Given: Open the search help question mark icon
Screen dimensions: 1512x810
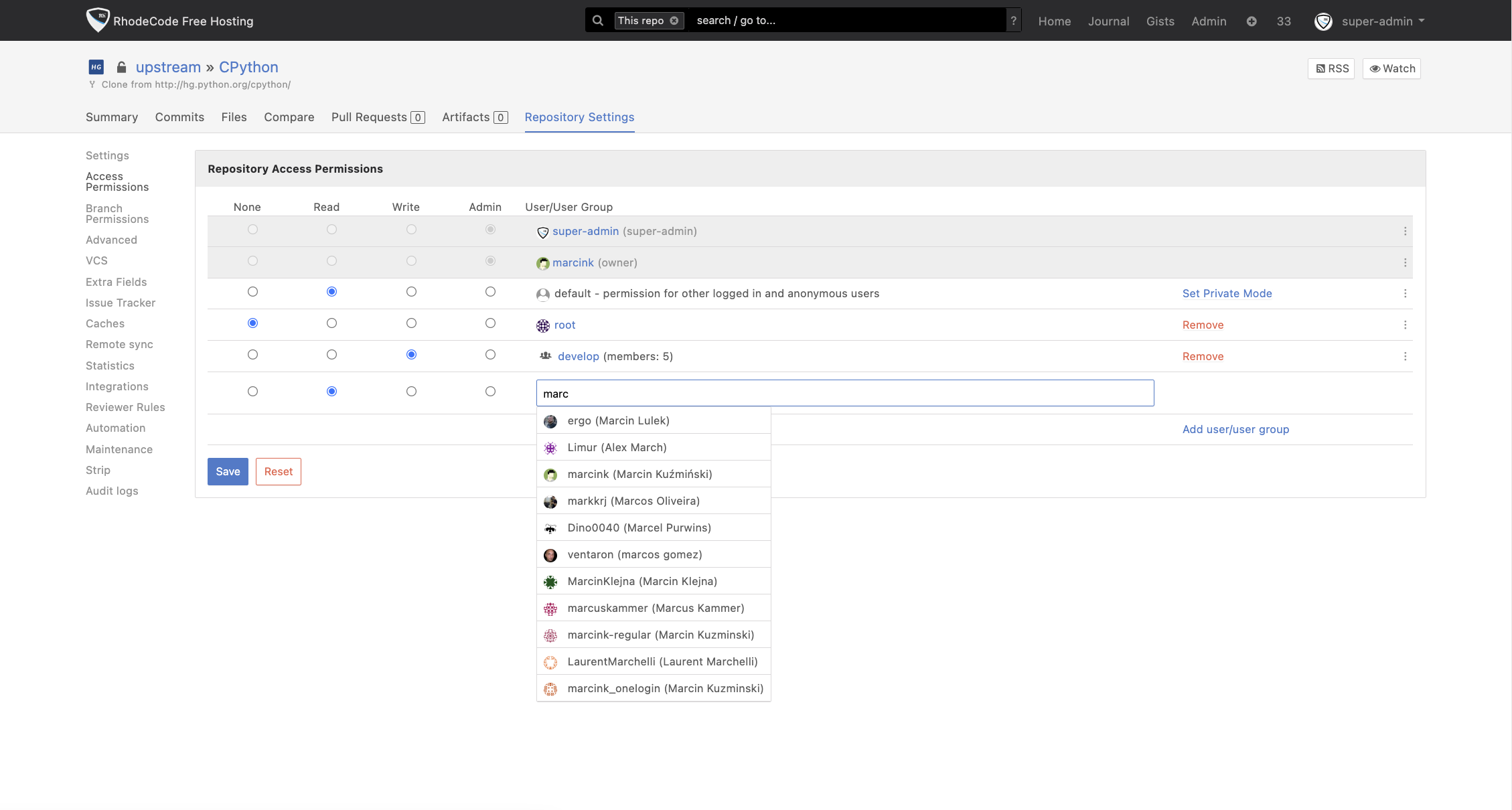Looking at the screenshot, I should click(1013, 20).
